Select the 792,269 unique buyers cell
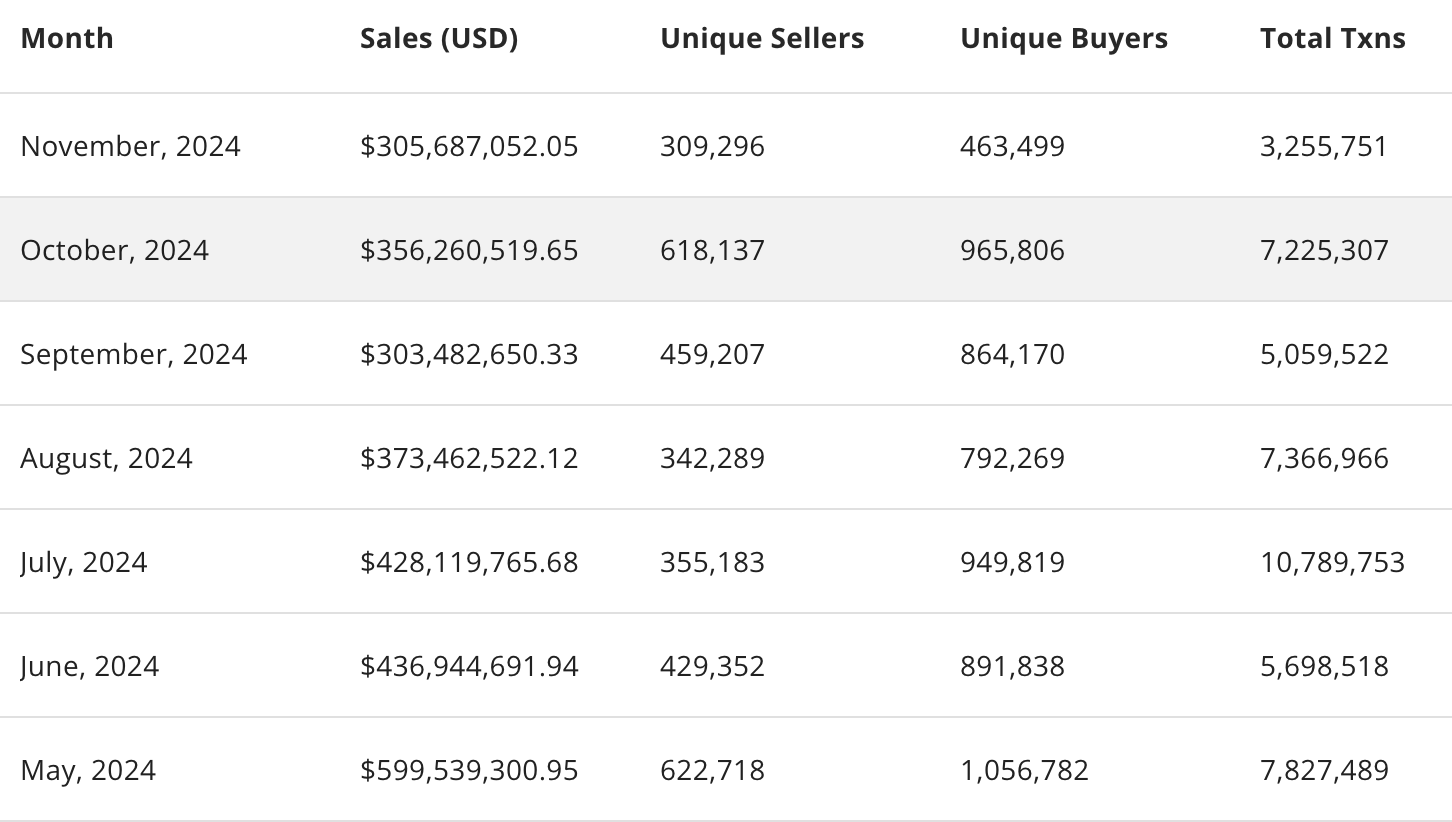Screen dimensions: 1452x822 [x=1012, y=458]
